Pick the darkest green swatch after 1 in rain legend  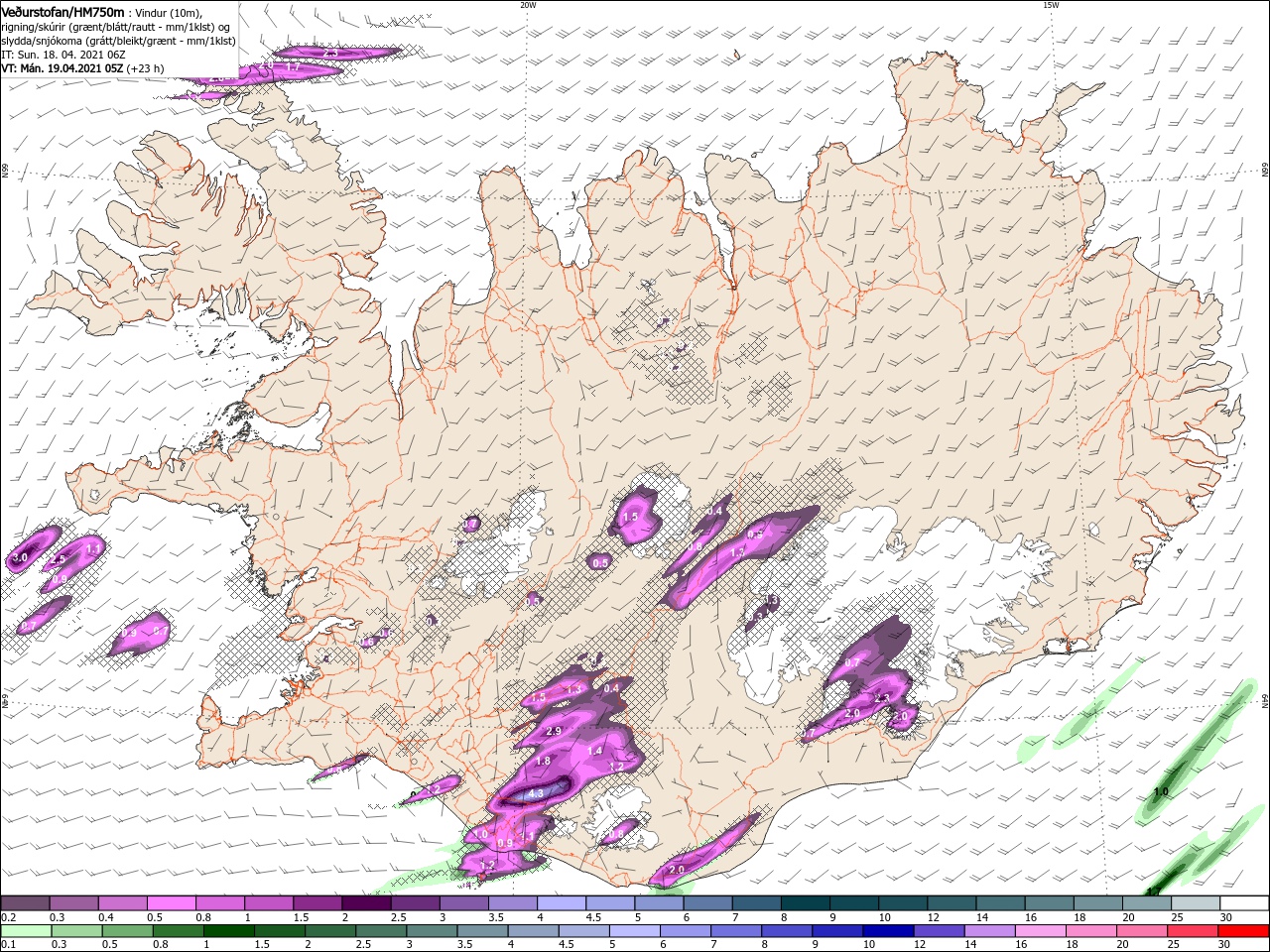228,931
